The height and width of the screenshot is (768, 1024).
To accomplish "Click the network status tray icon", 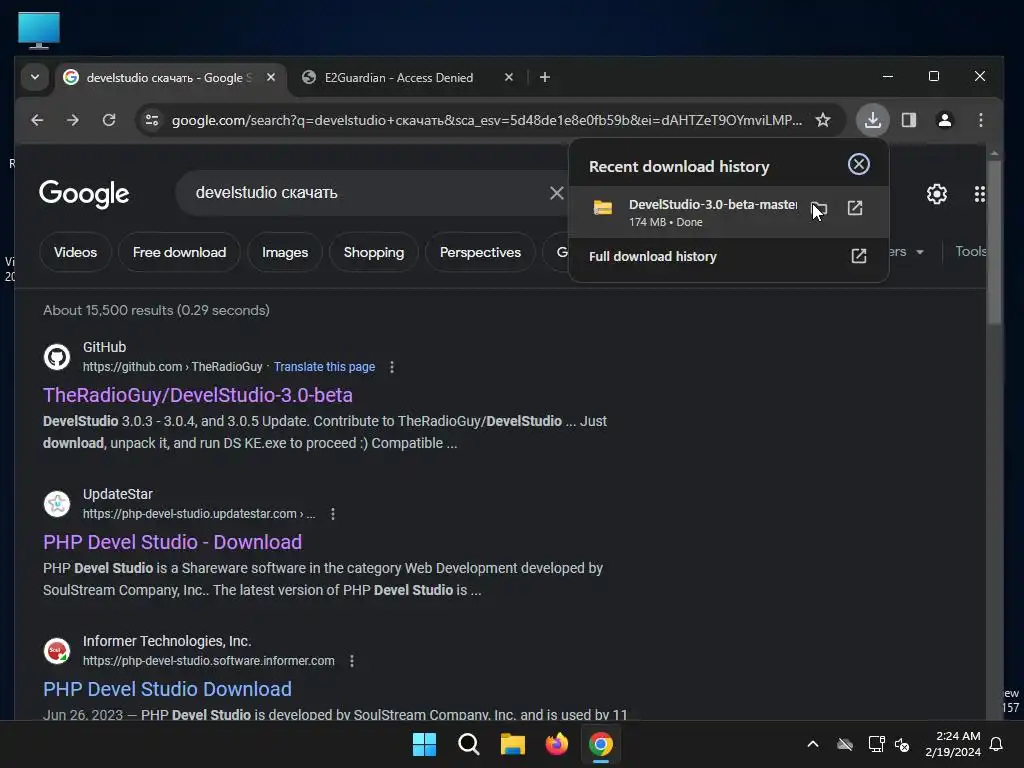I will click(876, 744).
